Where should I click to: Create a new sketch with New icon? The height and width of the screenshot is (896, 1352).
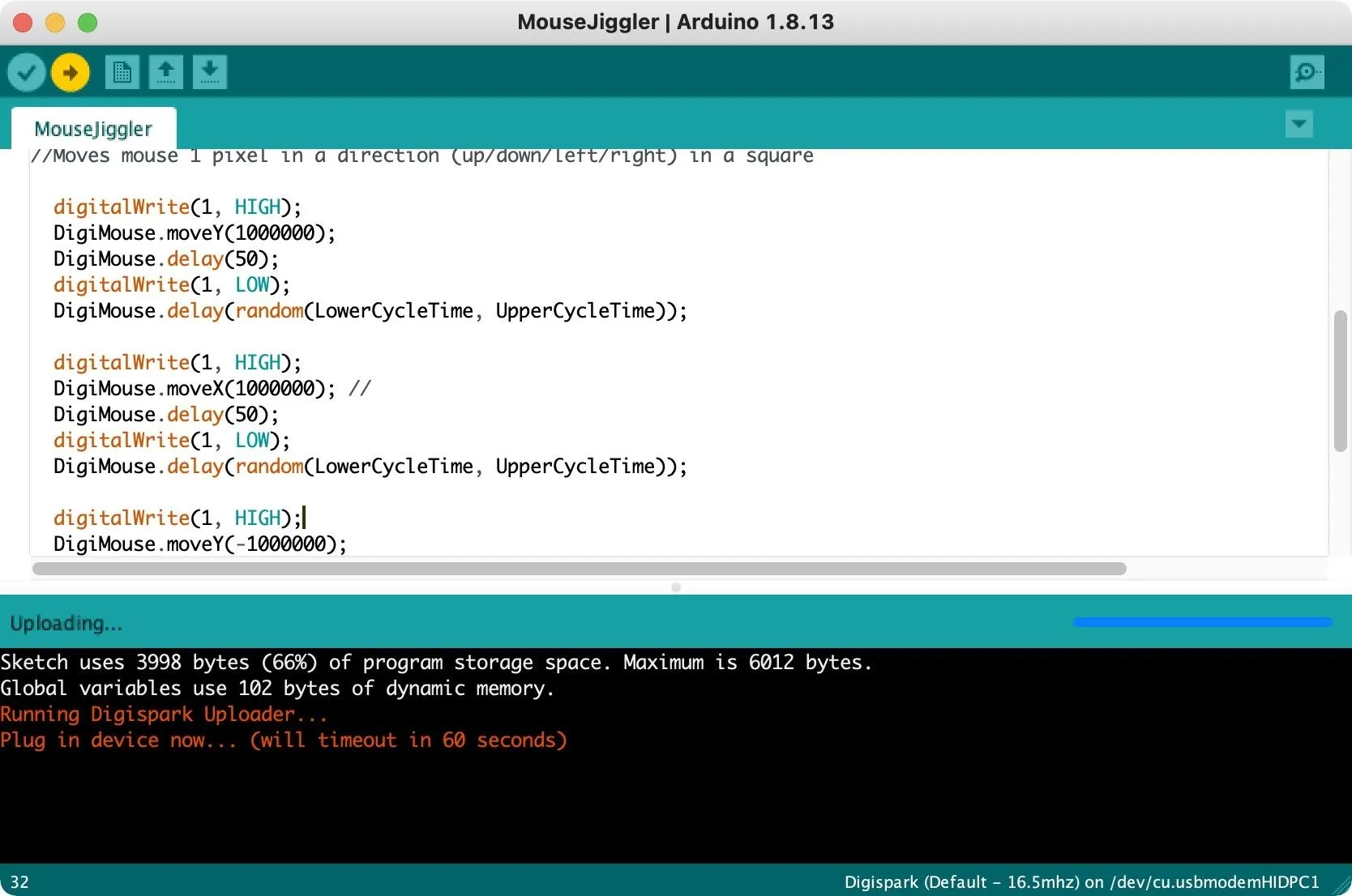click(x=122, y=72)
